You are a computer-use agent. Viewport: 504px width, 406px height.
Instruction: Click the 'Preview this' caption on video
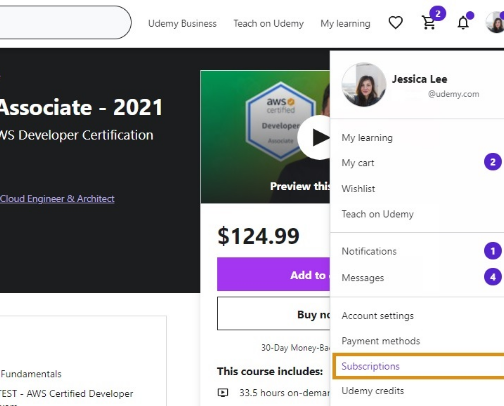(x=300, y=186)
